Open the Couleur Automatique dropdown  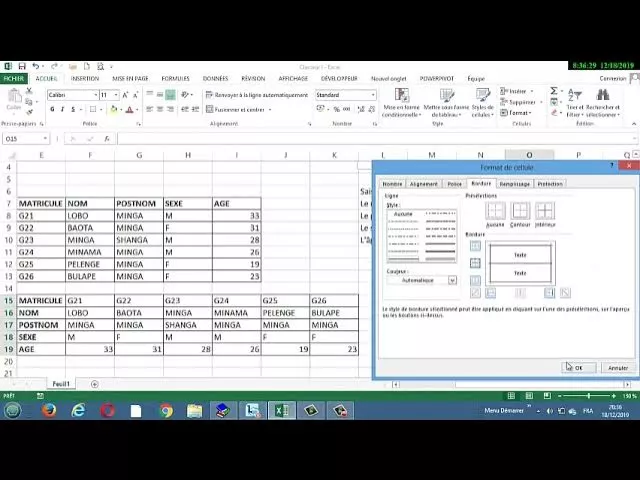click(452, 280)
